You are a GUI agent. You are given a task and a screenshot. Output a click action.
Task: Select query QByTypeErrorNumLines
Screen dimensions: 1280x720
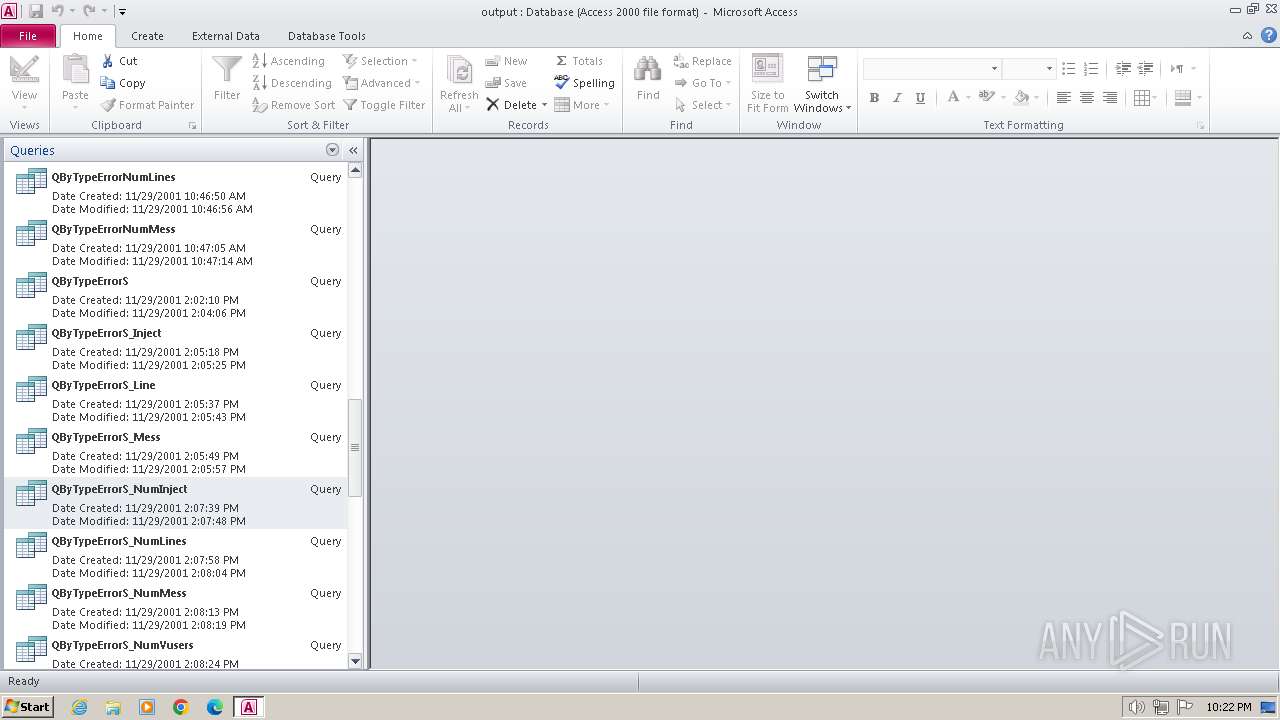point(178,190)
